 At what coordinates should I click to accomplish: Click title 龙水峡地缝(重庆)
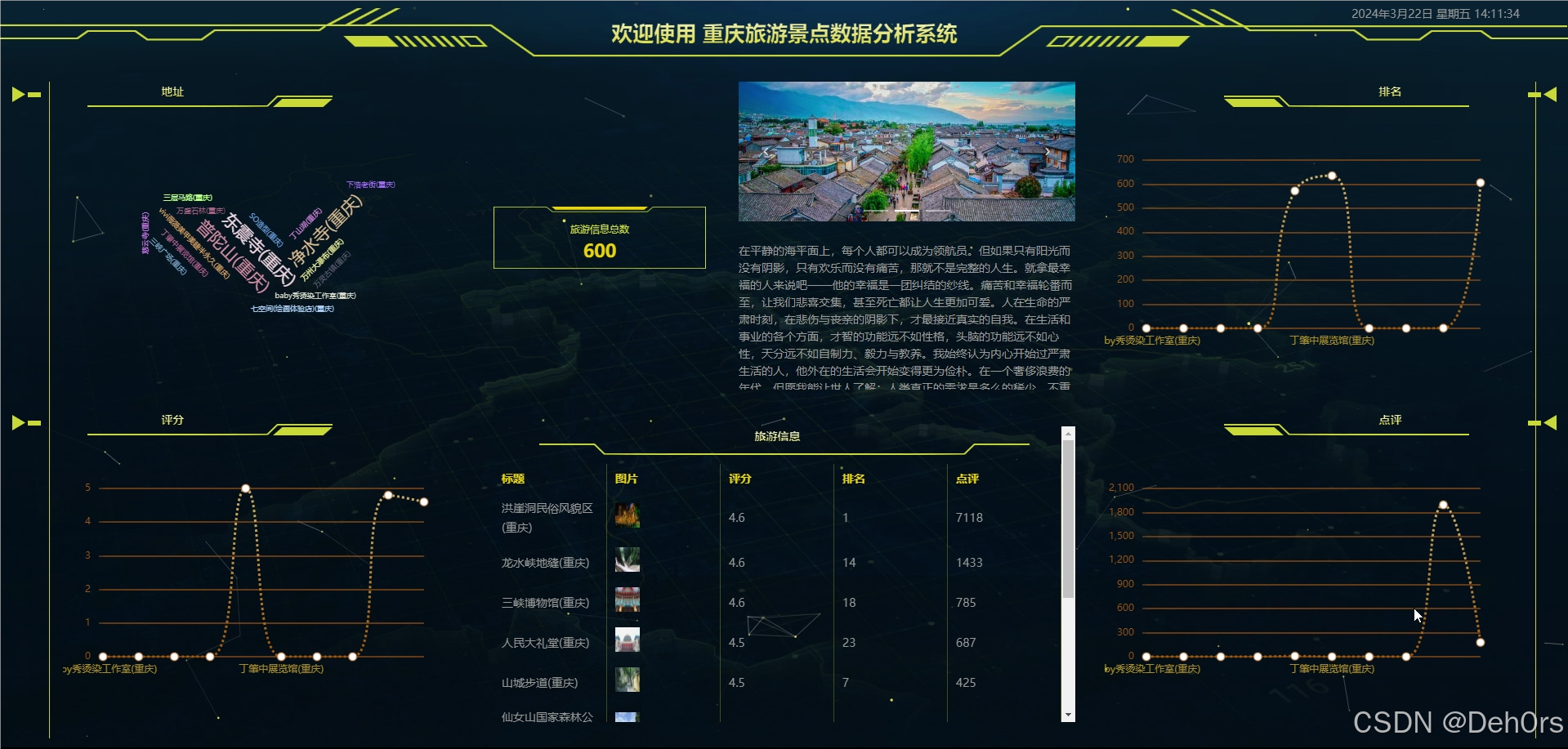545,563
